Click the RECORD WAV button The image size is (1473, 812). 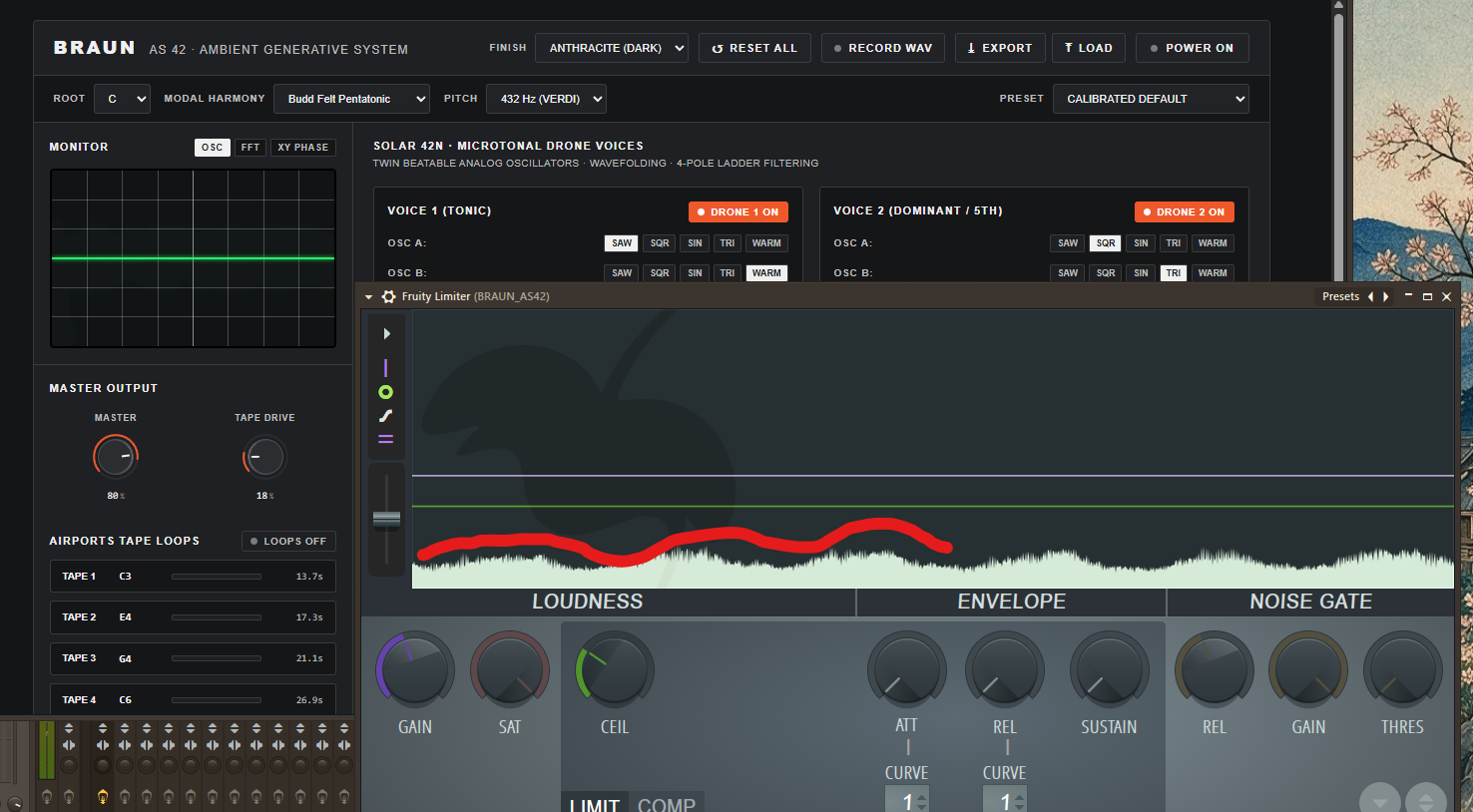point(883,48)
